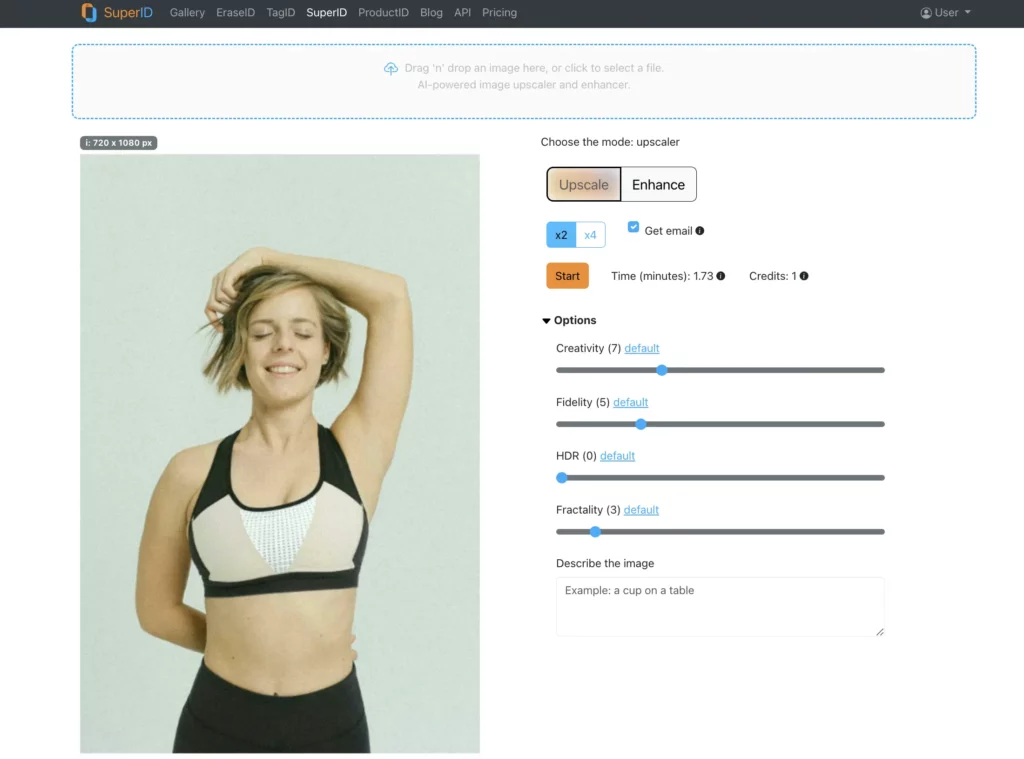Select the x2 scale option
The image size is (1024, 759).
561,235
